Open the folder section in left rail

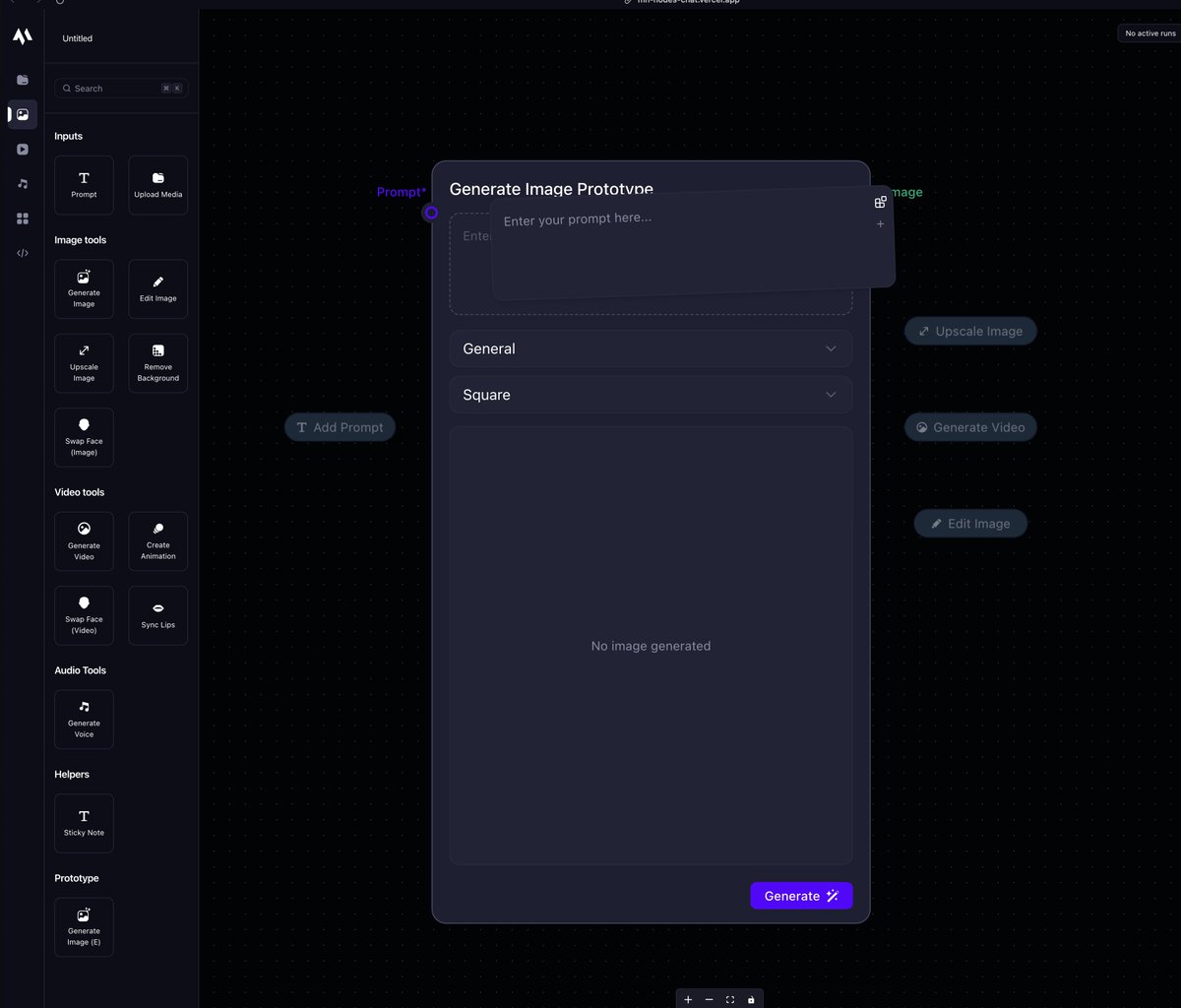(23, 80)
